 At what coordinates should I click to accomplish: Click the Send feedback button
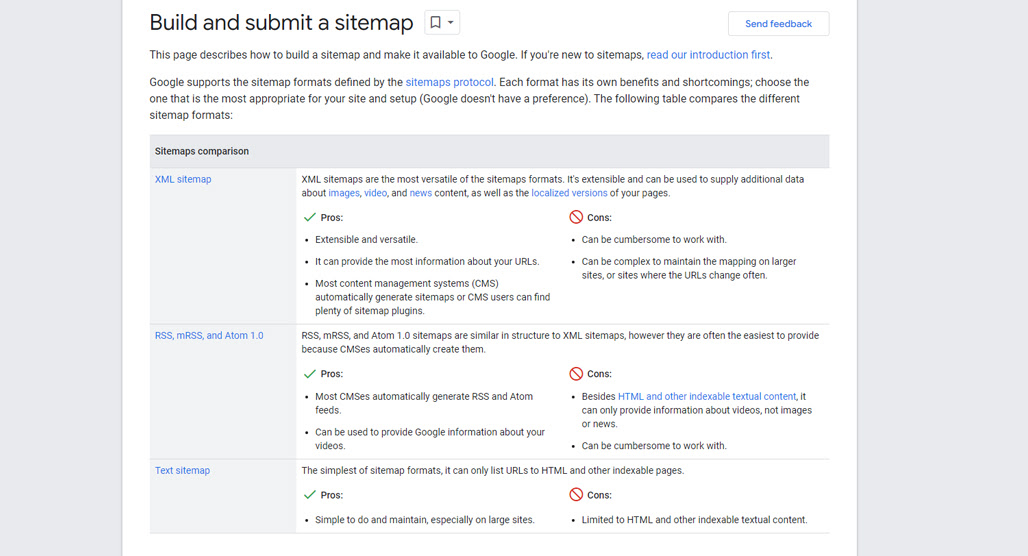pos(778,24)
